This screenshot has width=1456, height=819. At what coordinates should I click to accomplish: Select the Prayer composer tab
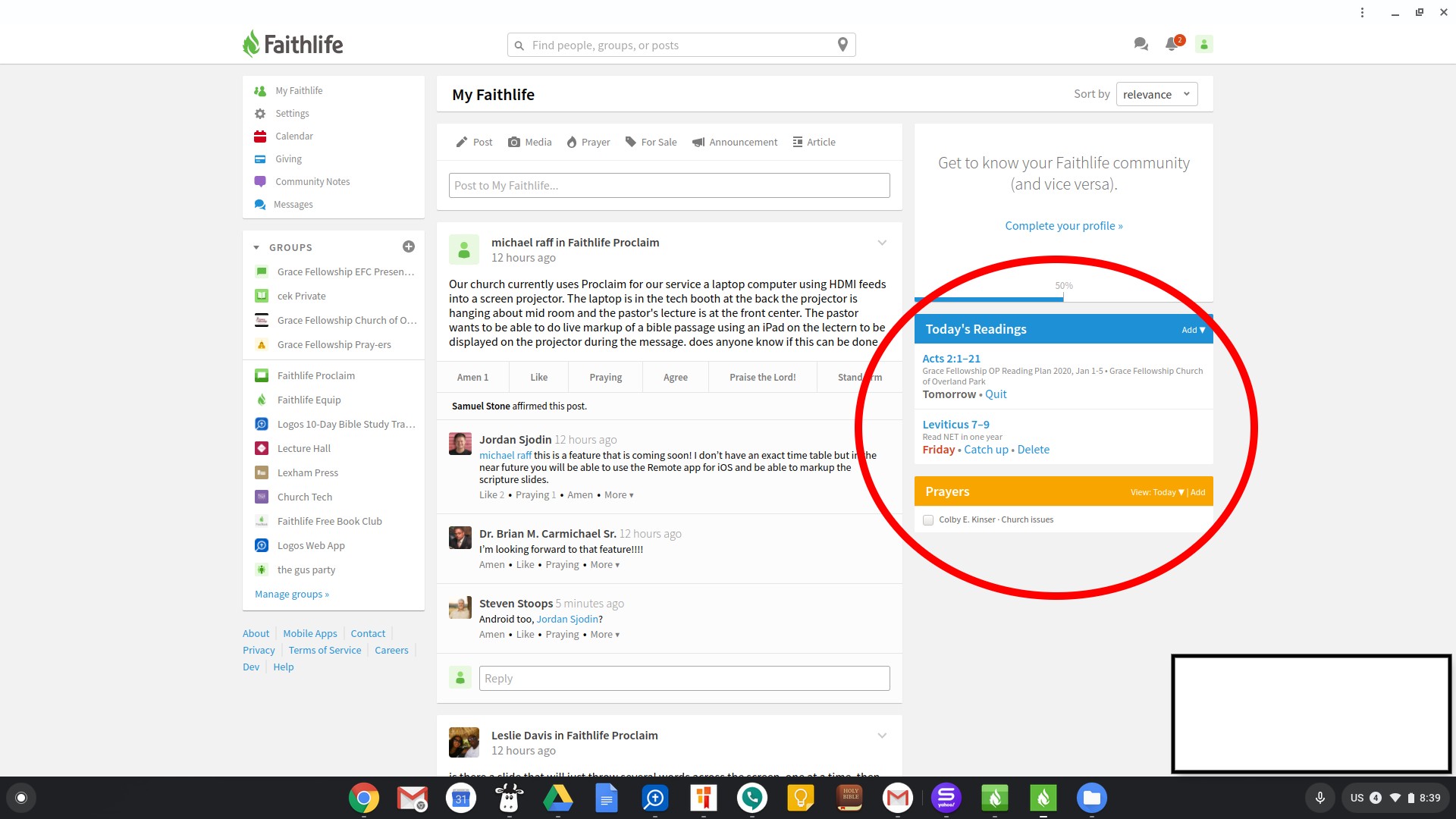(588, 142)
